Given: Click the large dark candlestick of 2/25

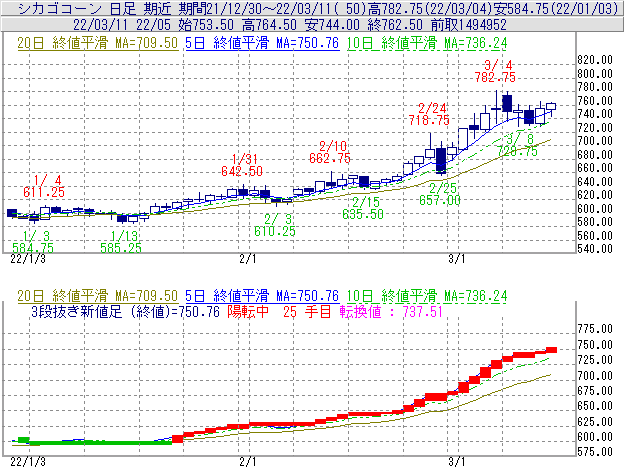Looking at the screenshot, I should click(441, 160).
